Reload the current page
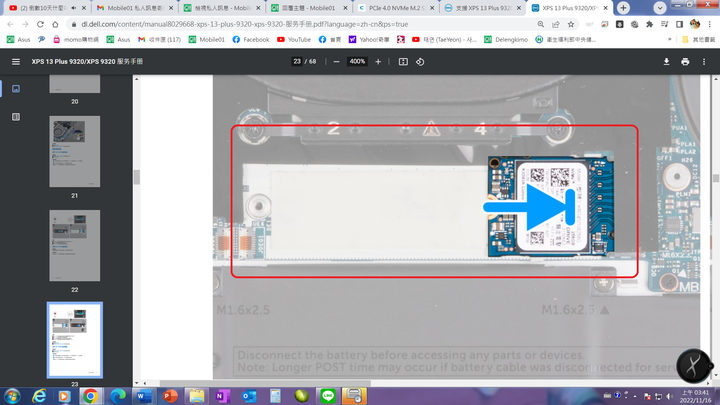 40,24
